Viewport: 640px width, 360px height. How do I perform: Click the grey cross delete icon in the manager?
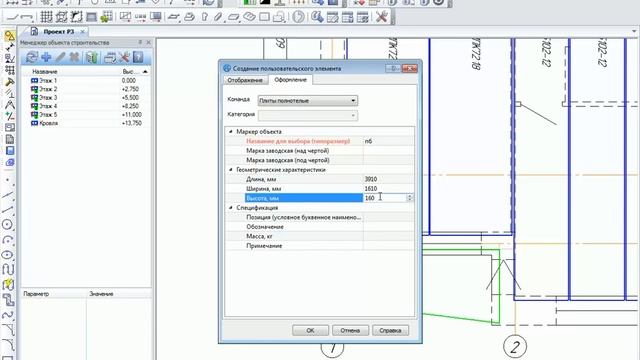click(74, 58)
